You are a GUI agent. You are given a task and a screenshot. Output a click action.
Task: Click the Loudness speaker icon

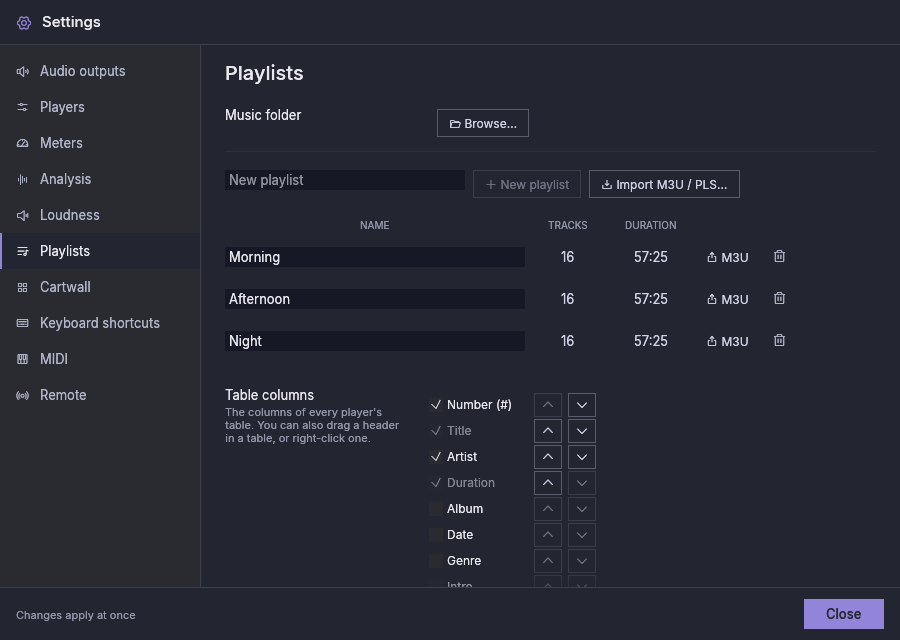pos(22,215)
